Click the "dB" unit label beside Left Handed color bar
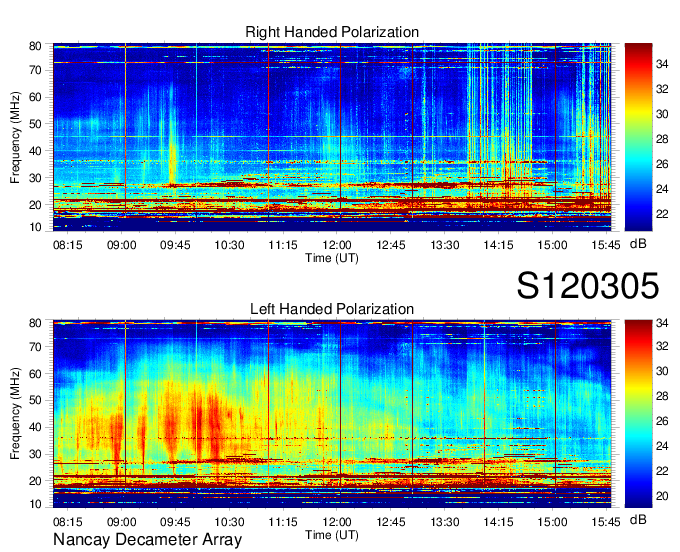Viewport: 680px width, 552px height. click(638, 520)
